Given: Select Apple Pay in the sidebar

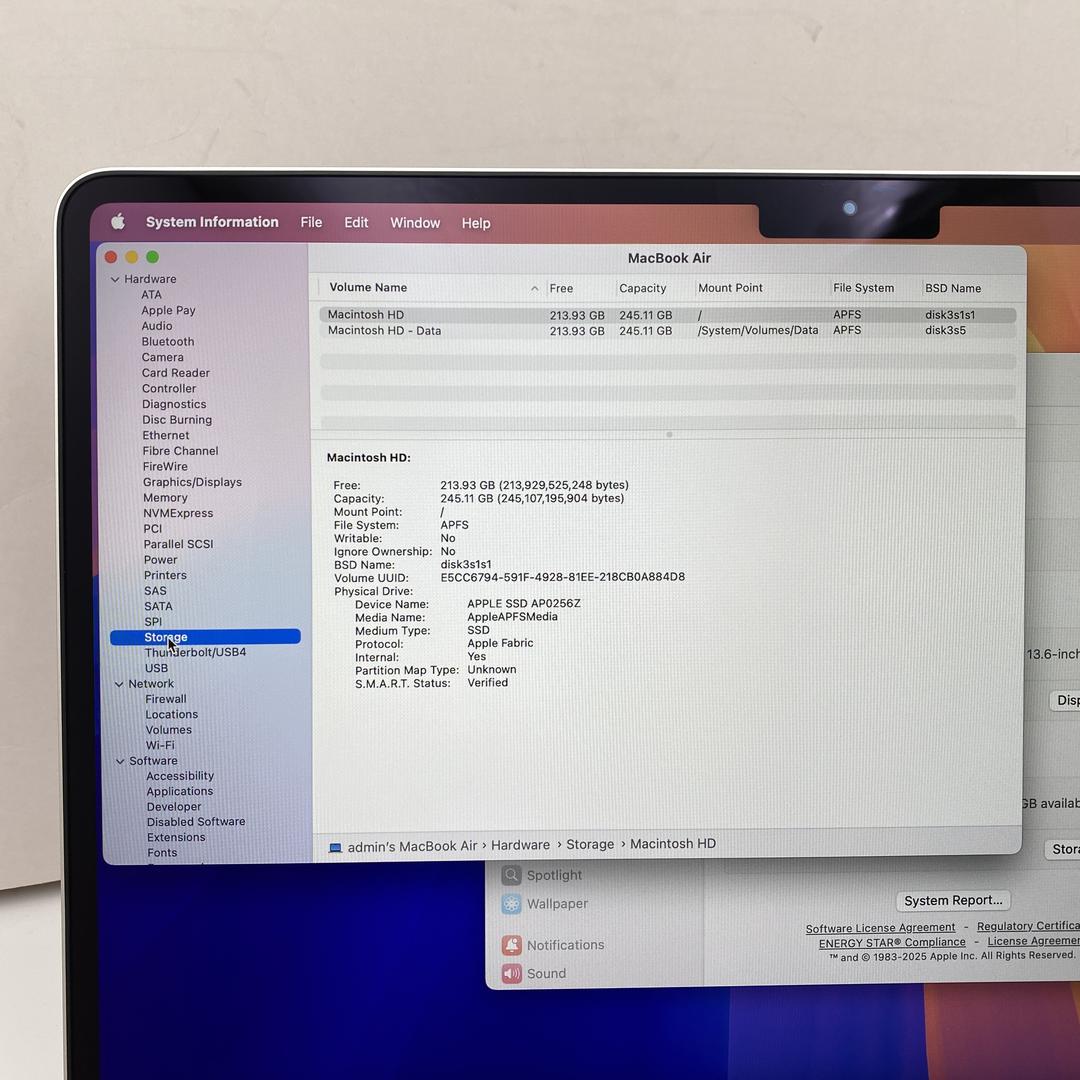Looking at the screenshot, I should (x=168, y=311).
